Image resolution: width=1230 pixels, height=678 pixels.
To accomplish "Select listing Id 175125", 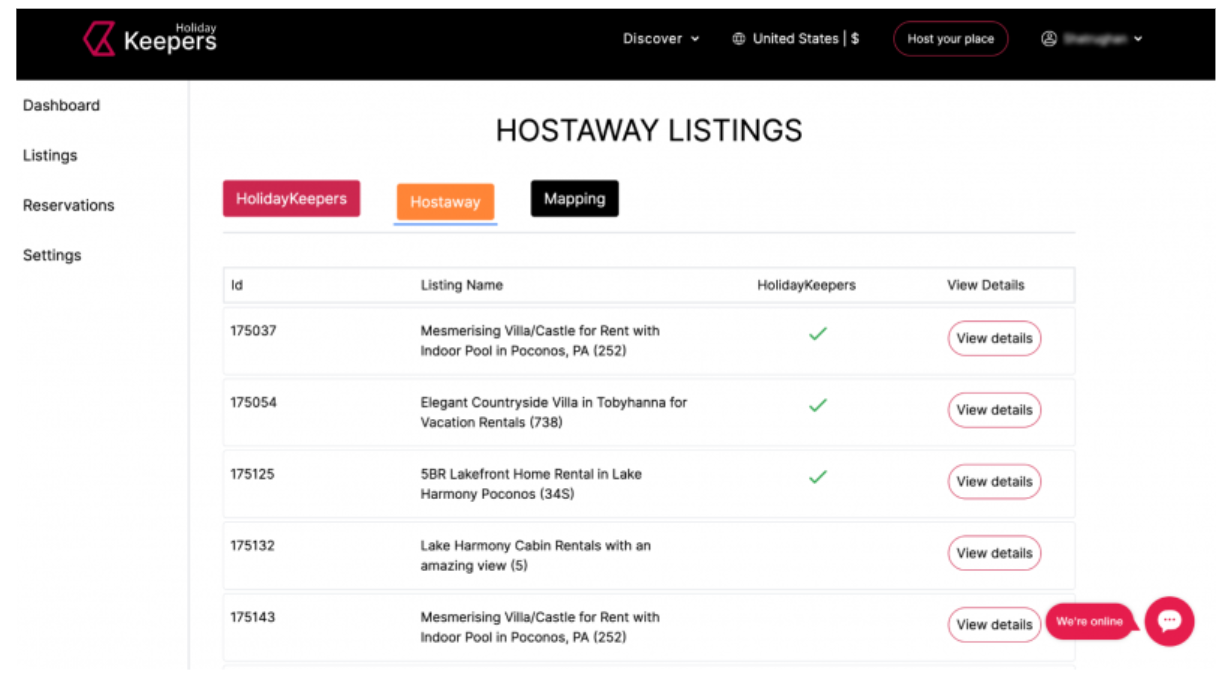I will (x=253, y=474).
